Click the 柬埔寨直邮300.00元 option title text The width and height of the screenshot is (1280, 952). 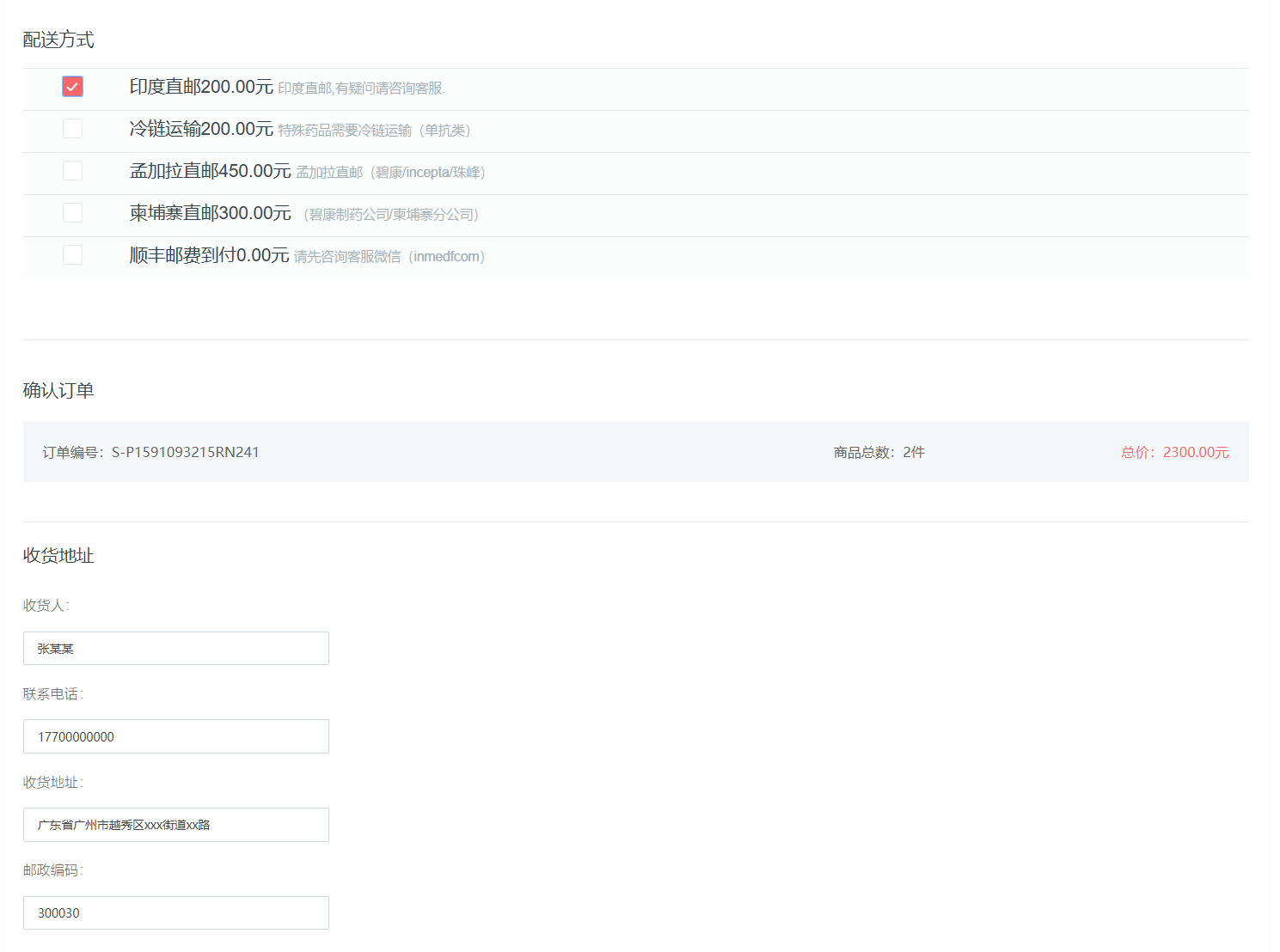(211, 213)
